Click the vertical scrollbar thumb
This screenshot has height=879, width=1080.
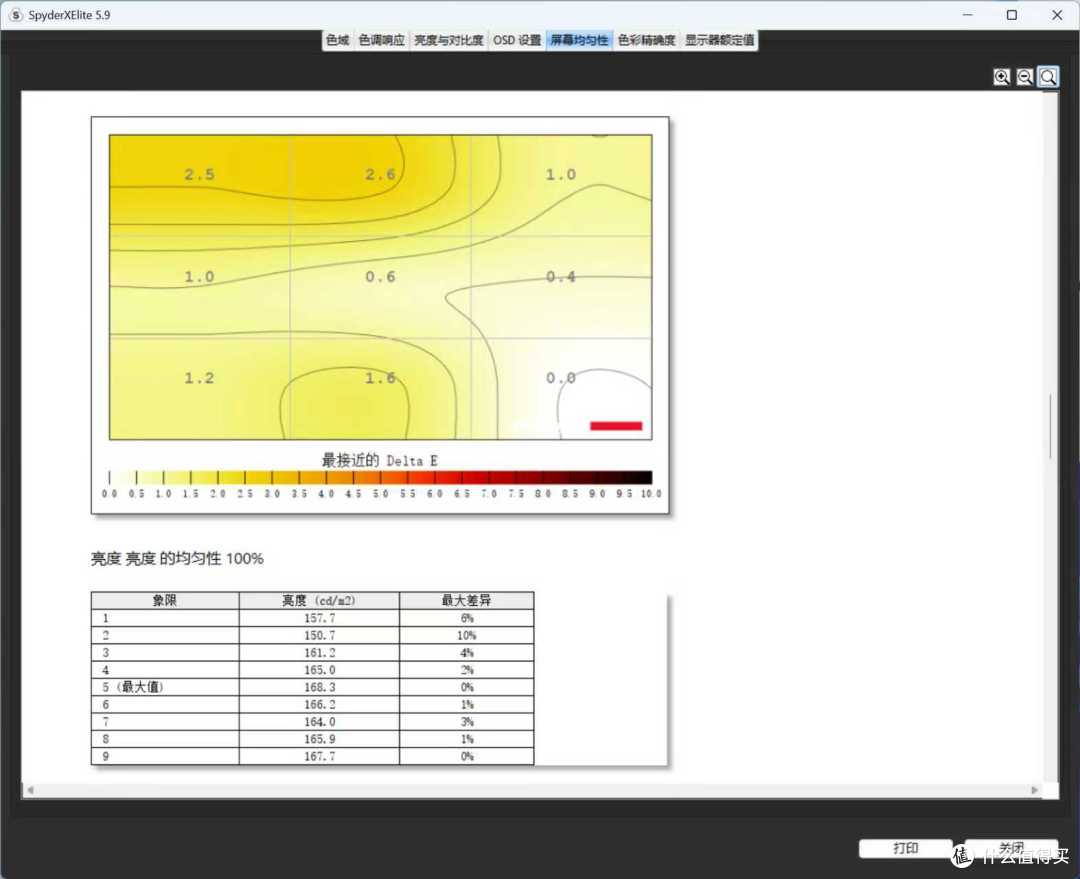pos(1050,426)
